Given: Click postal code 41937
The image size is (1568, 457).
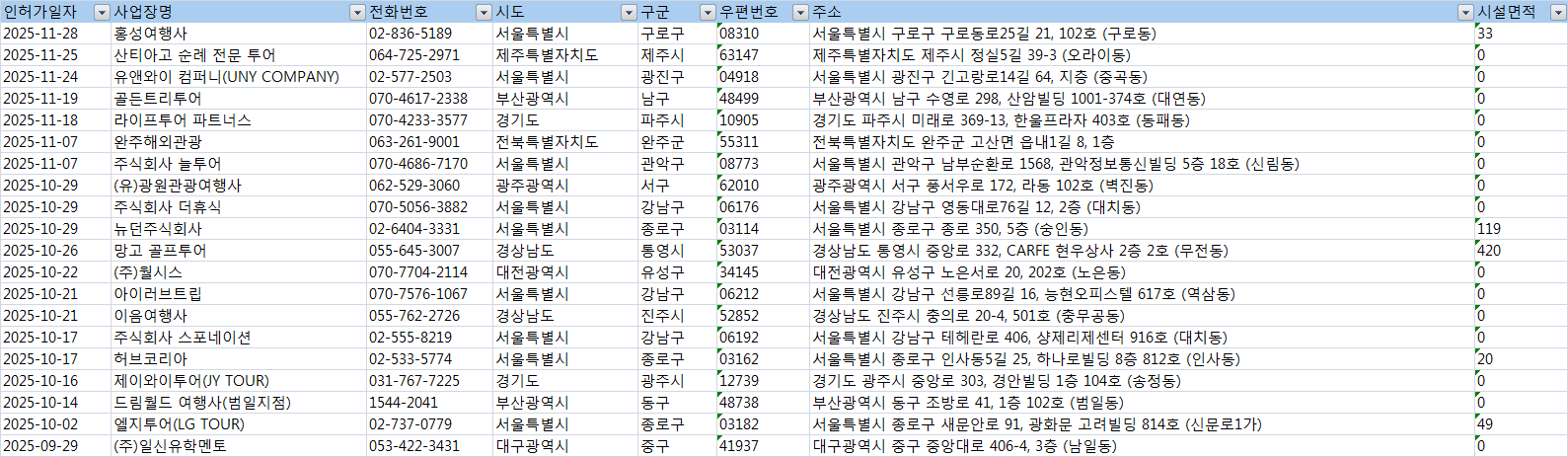Looking at the screenshot, I should [x=763, y=446].
